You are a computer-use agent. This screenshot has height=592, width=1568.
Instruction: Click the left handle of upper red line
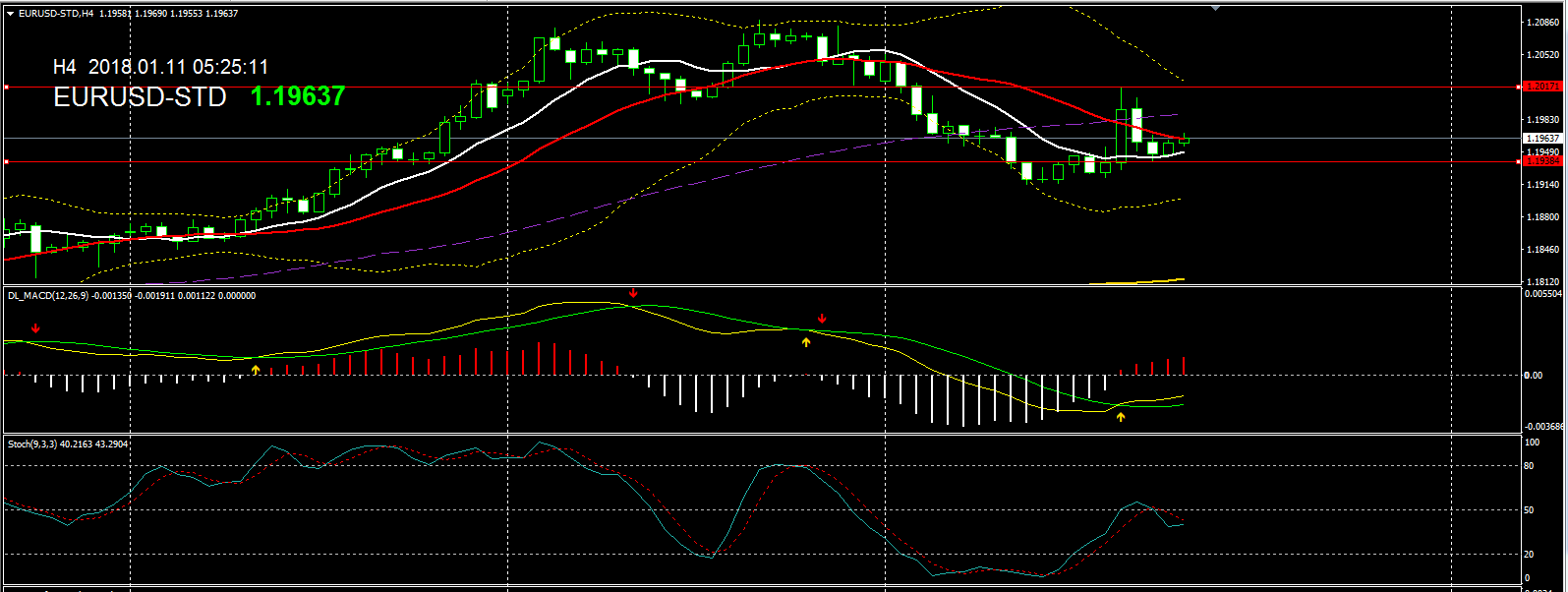pos(6,88)
